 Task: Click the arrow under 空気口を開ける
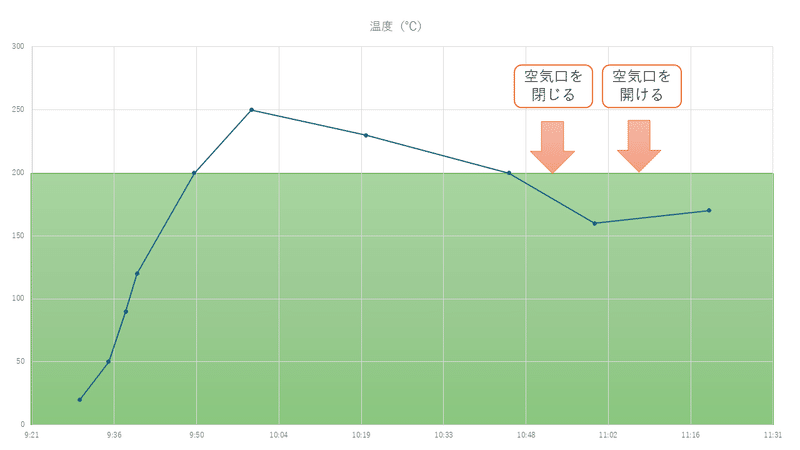click(x=639, y=146)
